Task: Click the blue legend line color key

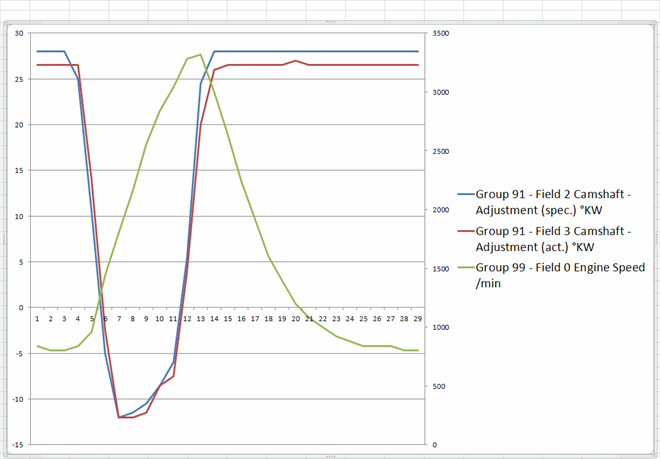Action: (x=466, y=195)
